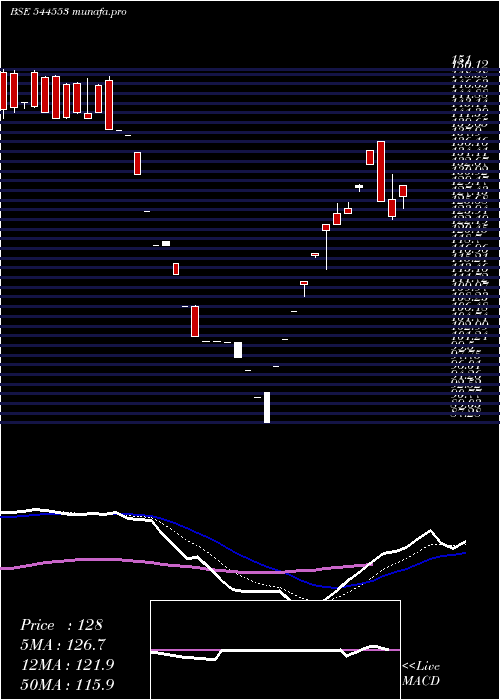
Task: Click the '50MA : 115.9' value
Action: click(67, 684)
